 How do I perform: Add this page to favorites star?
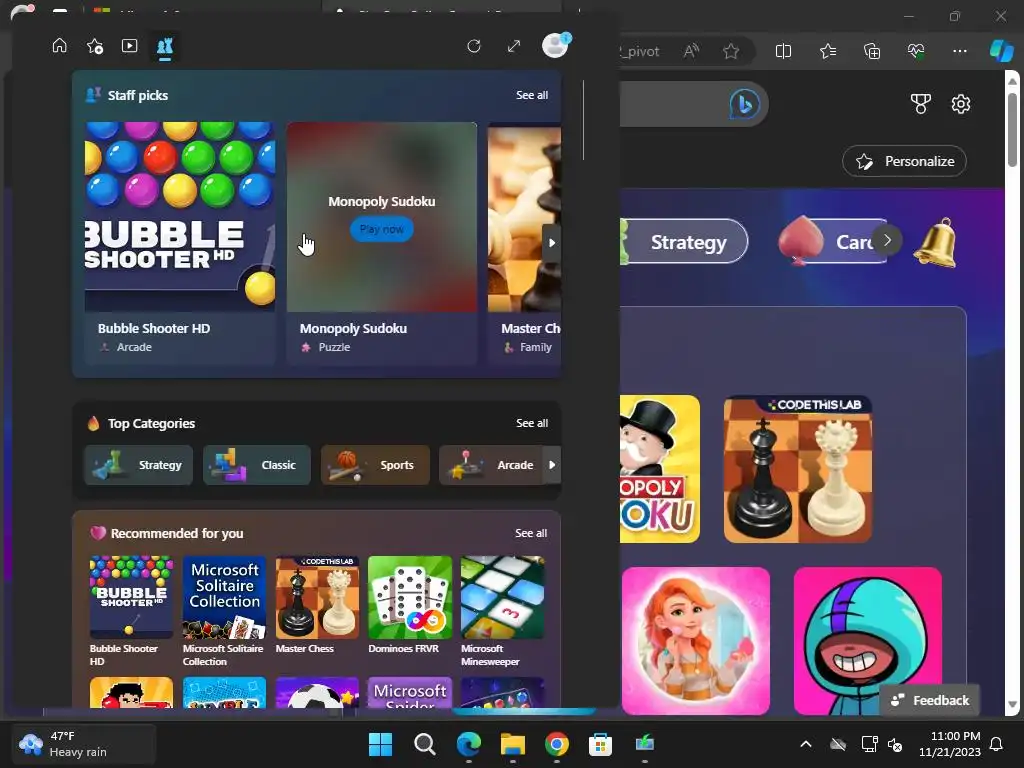(x=731, y=51)
